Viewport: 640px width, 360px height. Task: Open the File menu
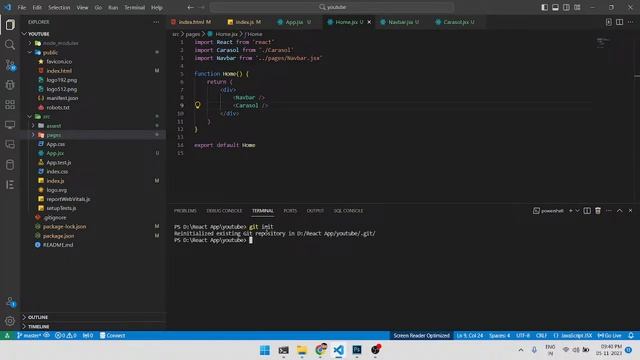[22, 7]
